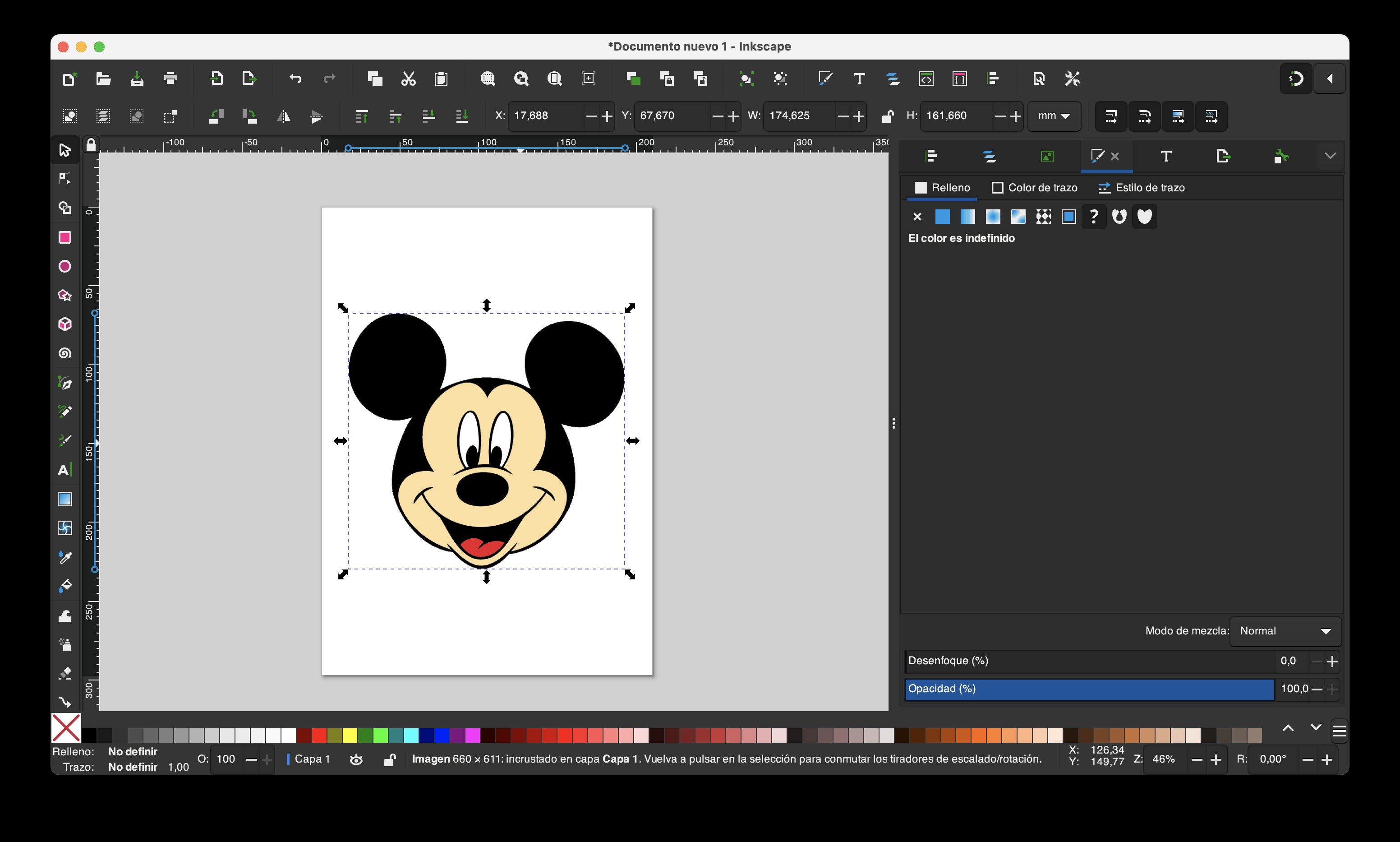
Task: Expand snapping options arrow
Action: click(1330, 79)
